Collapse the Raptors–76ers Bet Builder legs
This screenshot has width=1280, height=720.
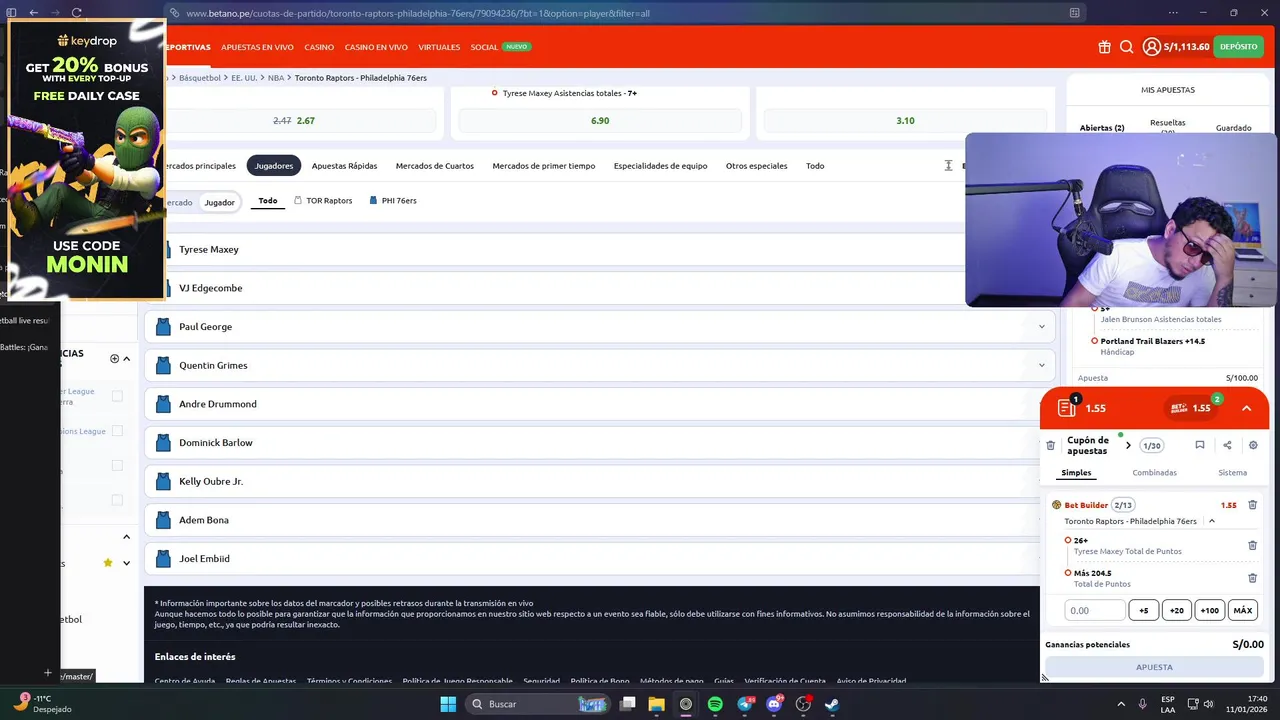click(x=1212, y=521)
